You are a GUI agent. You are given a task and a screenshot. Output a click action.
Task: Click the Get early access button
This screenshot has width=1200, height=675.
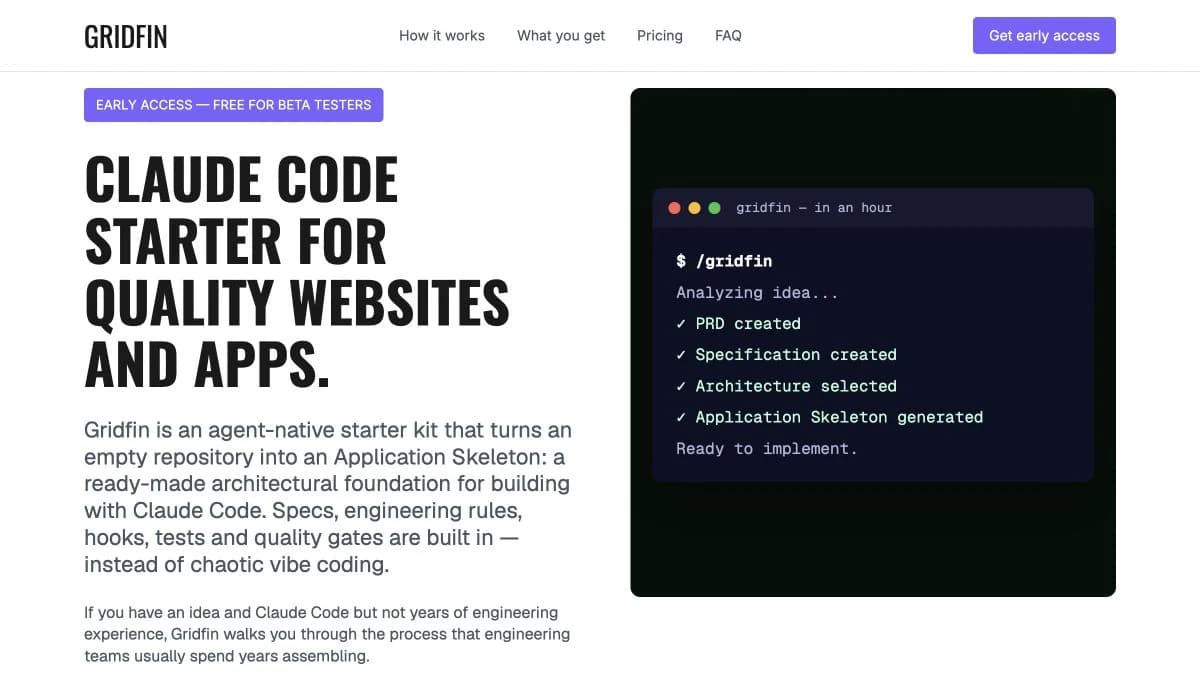tap(1044, 35)
